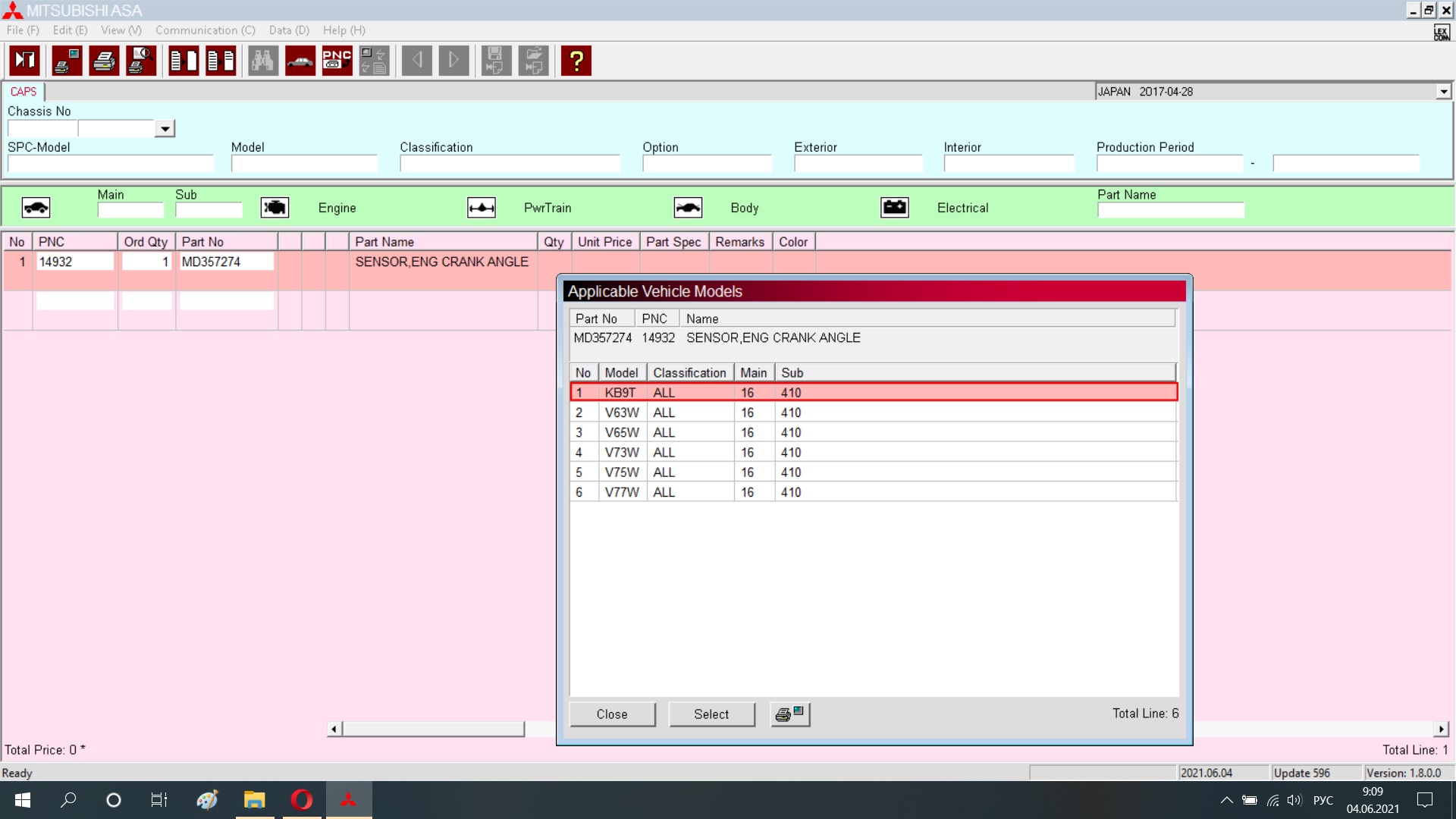Select the Electrical category icon
The width and height of the screenshot is (1456, 819).
pyautogui.click(x=895, y=208)
